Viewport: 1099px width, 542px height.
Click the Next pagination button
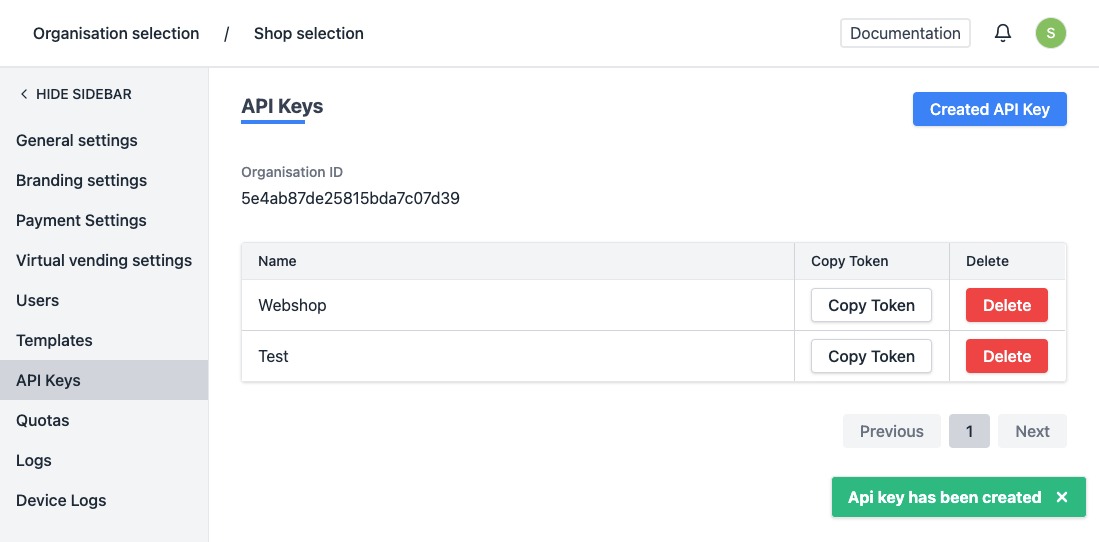(1032, 431)
